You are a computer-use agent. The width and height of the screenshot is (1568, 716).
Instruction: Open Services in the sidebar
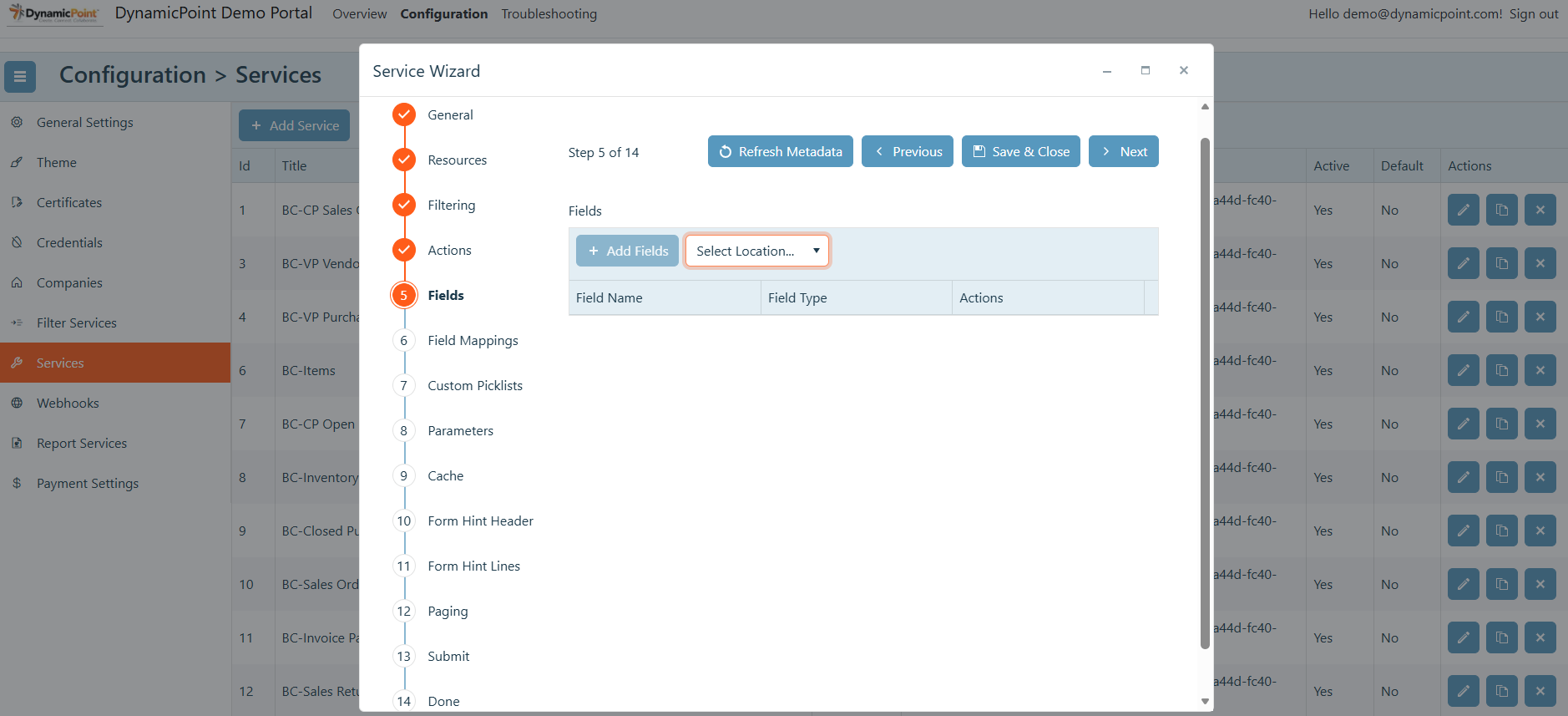115,363
